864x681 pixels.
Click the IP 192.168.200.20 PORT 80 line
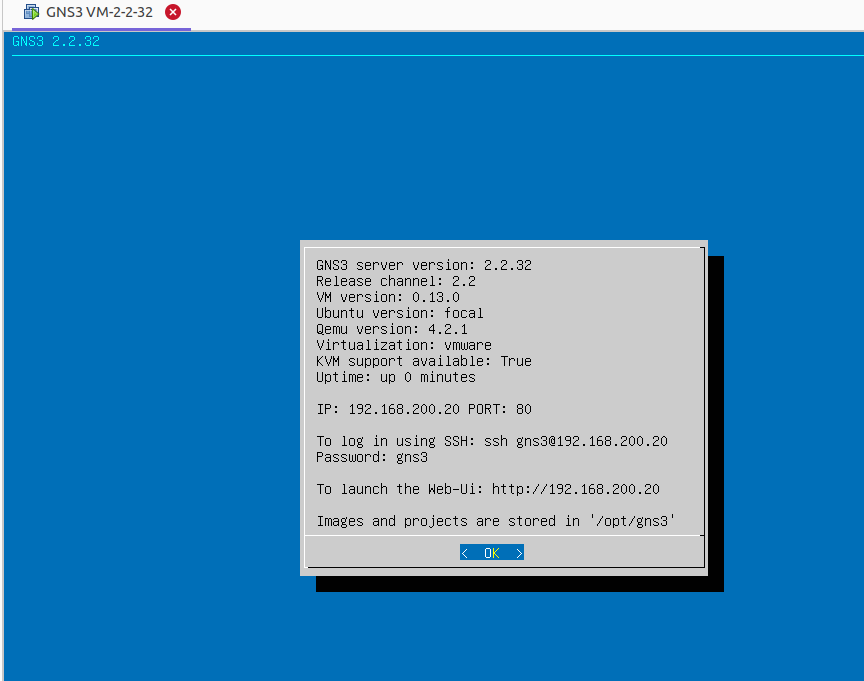[424, 409]
